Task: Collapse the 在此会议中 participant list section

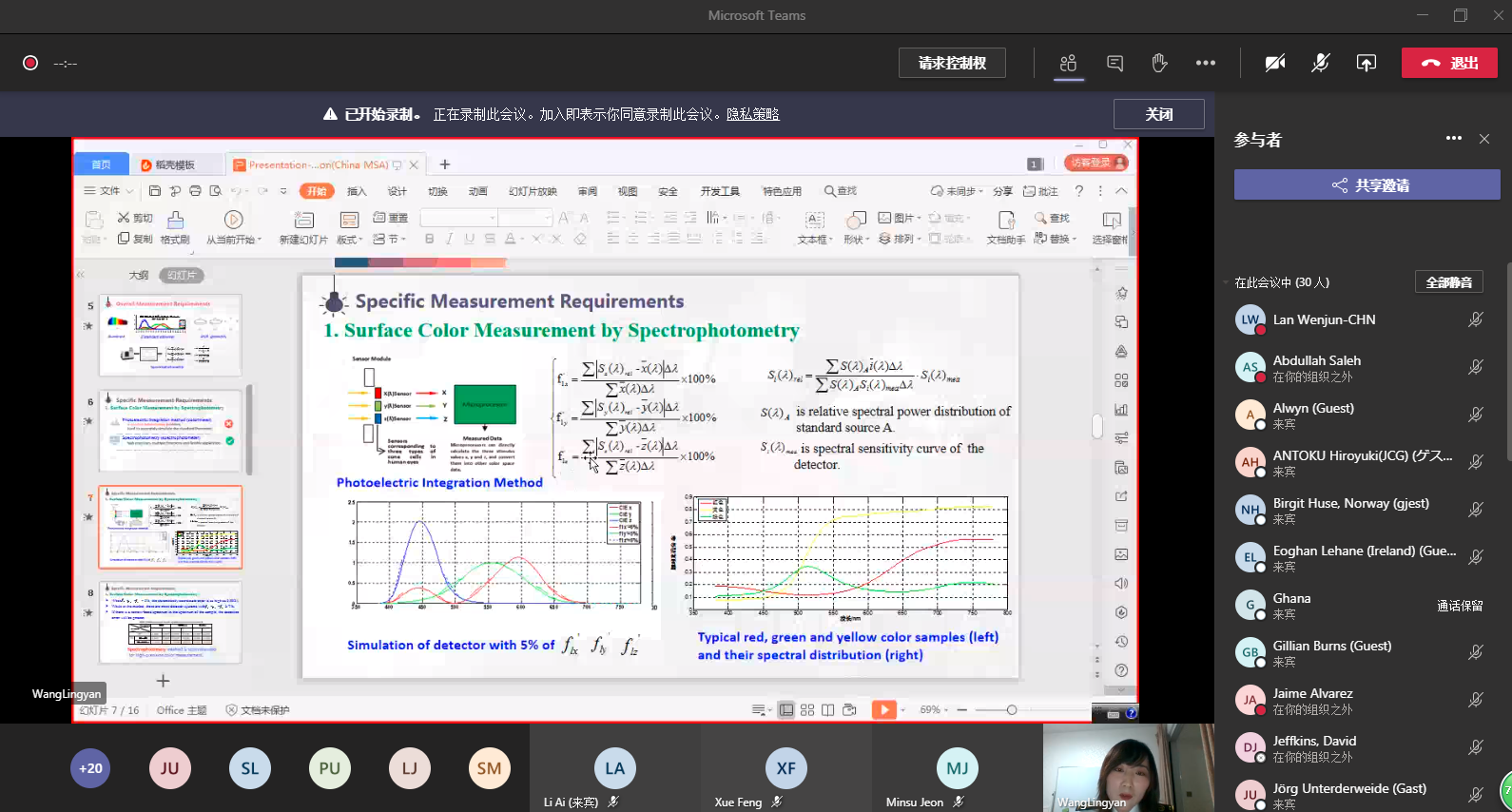Action: coord(1226,282)
